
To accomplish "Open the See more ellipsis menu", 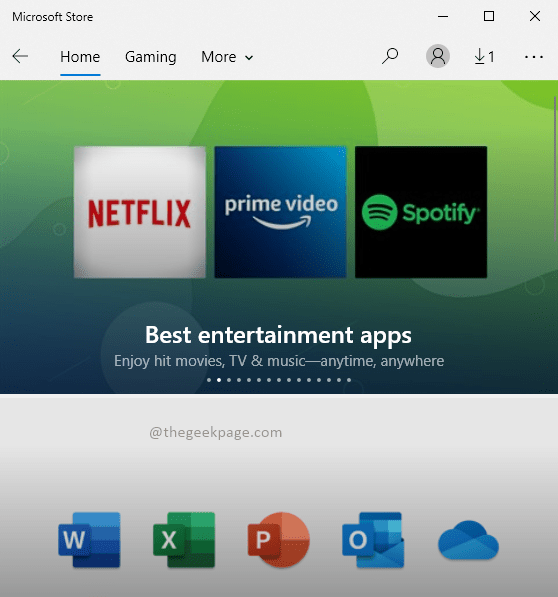I will tap(534, 57).
